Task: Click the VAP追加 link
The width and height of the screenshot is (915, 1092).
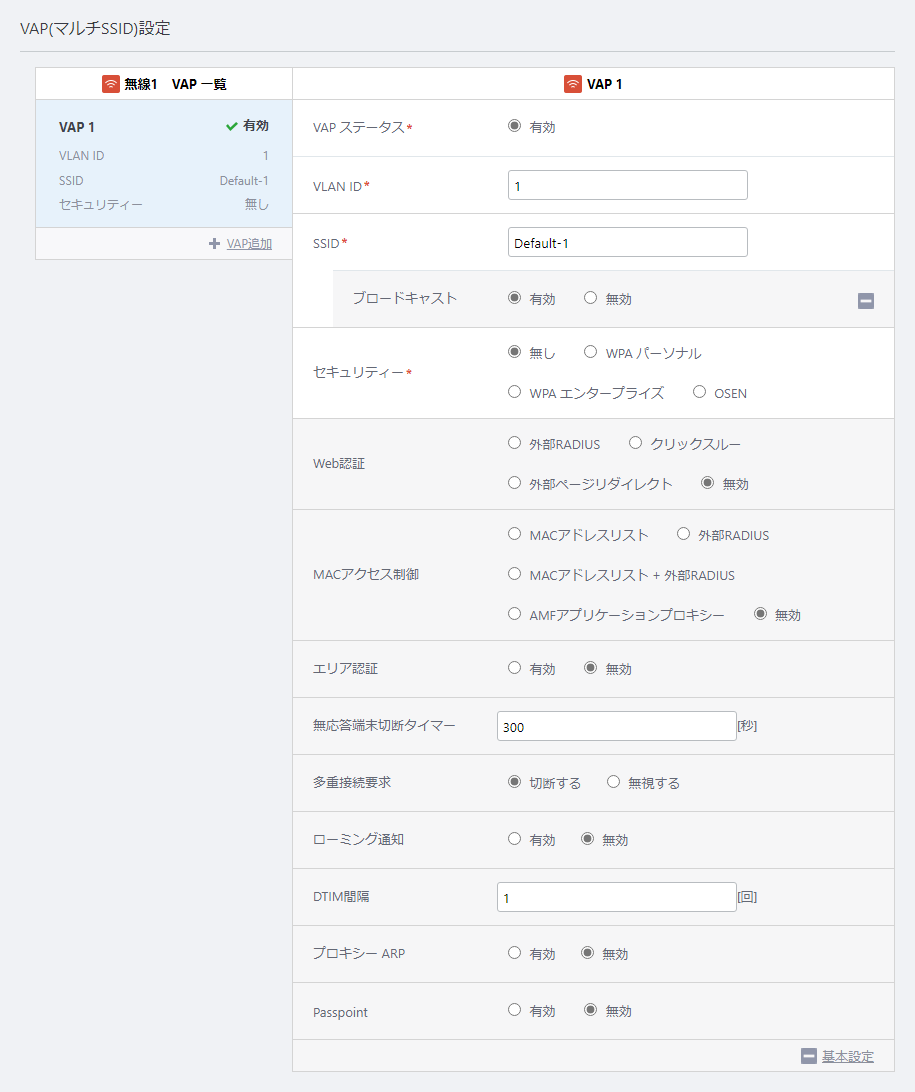Action: (249, 244)
